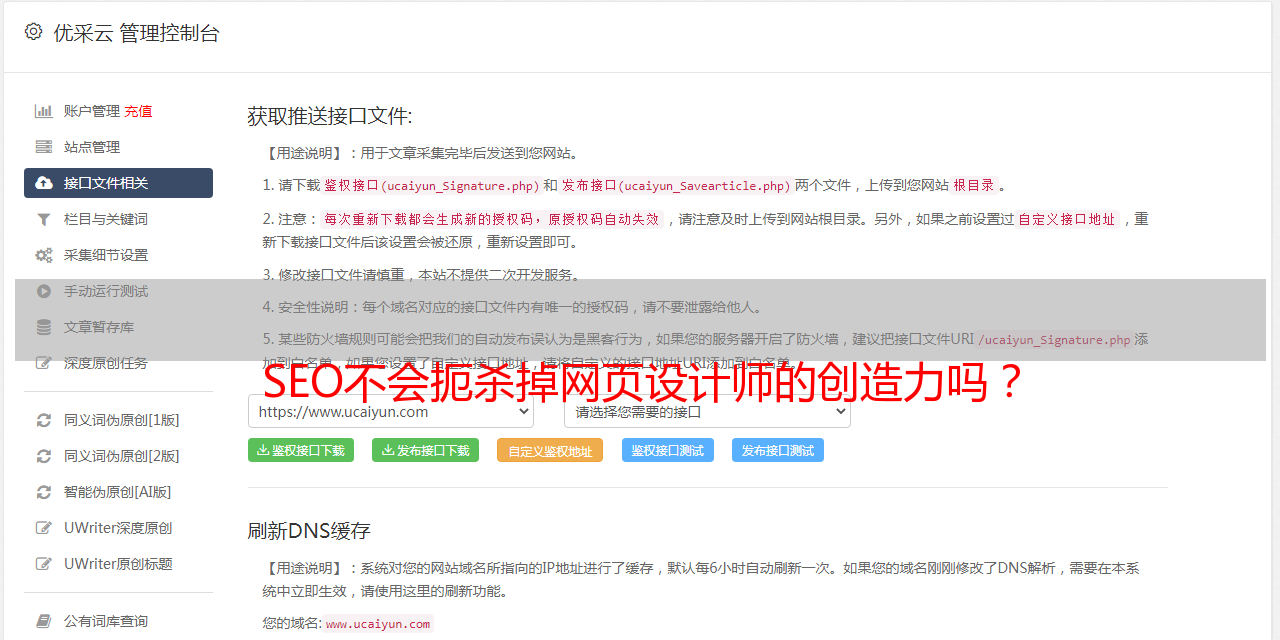This screenshot has width=1280, height=640.
Task: Click the refresh icon of 同义词伪原创[2版]
Action: 44,456
